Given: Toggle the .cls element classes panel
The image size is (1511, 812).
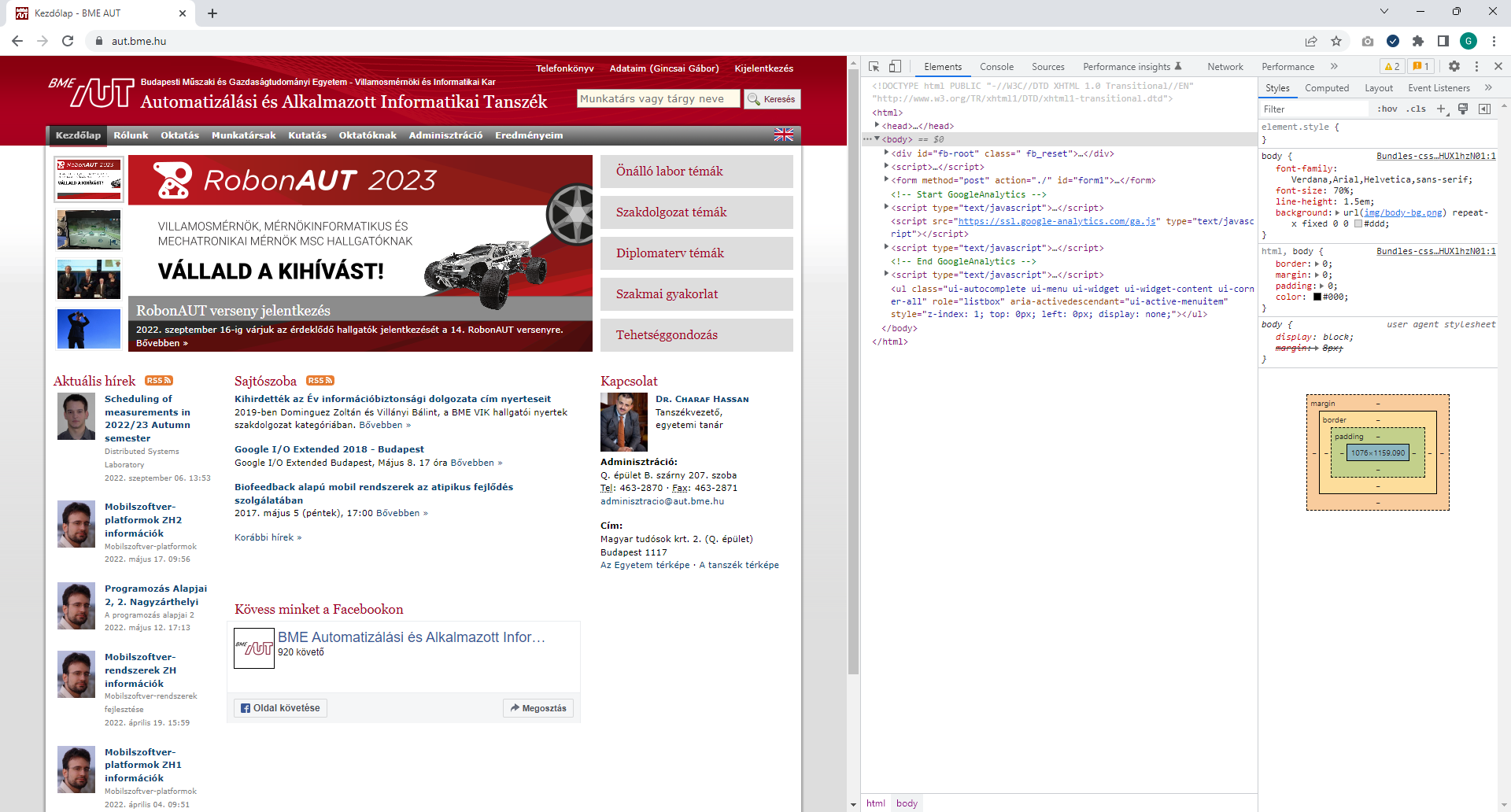Looking at the screenshot, I should click(x=1416, y=109).
